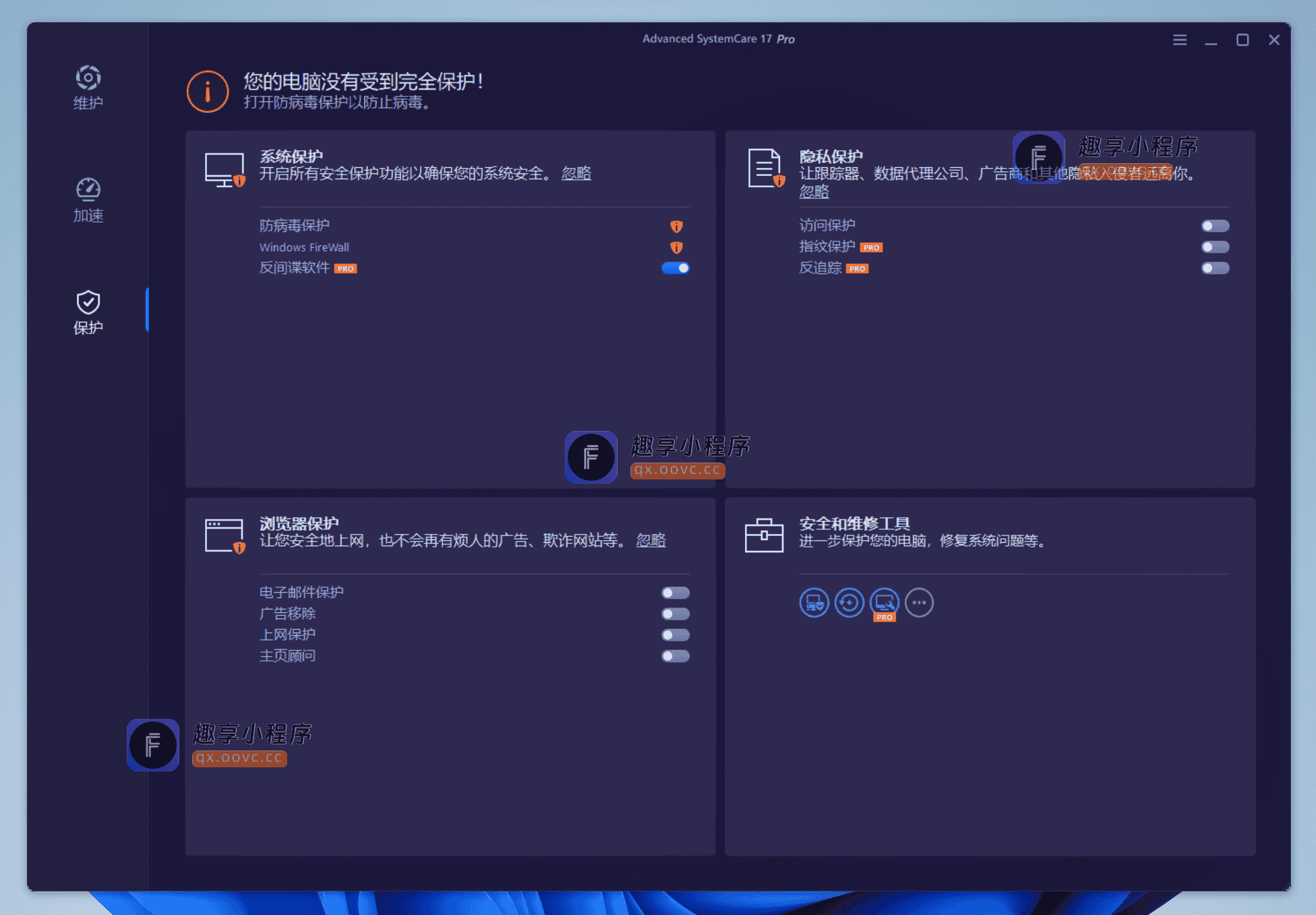Switch to the 加速 tab

click(x=88, y=200)
